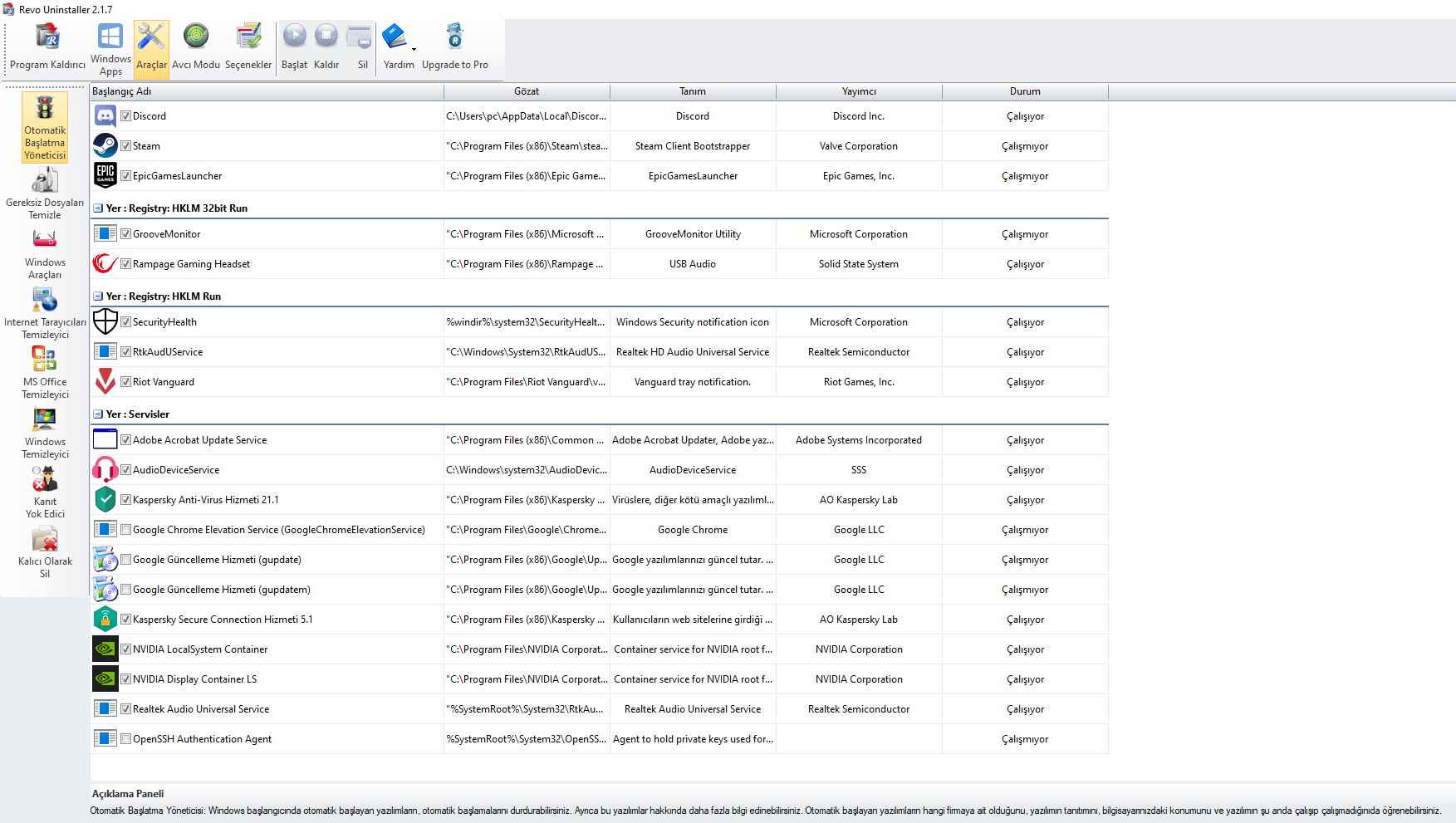The image size is (1456, 823).
Task: Toggle Riot Vanguard checkbox
Action: pyautogui.click(x=126, y=382)
